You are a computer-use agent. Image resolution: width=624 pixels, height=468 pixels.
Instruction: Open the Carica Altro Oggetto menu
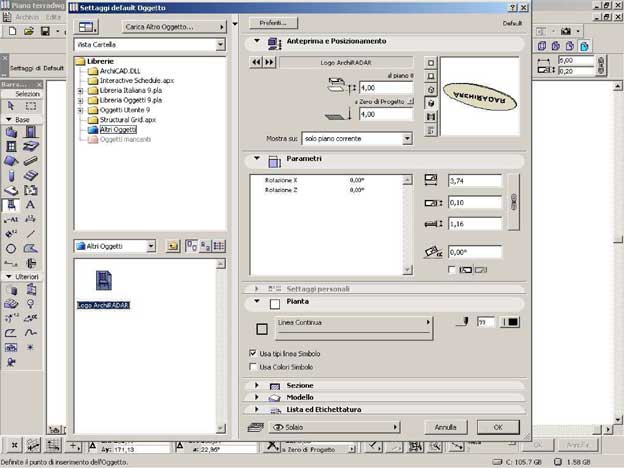point(171,26)
